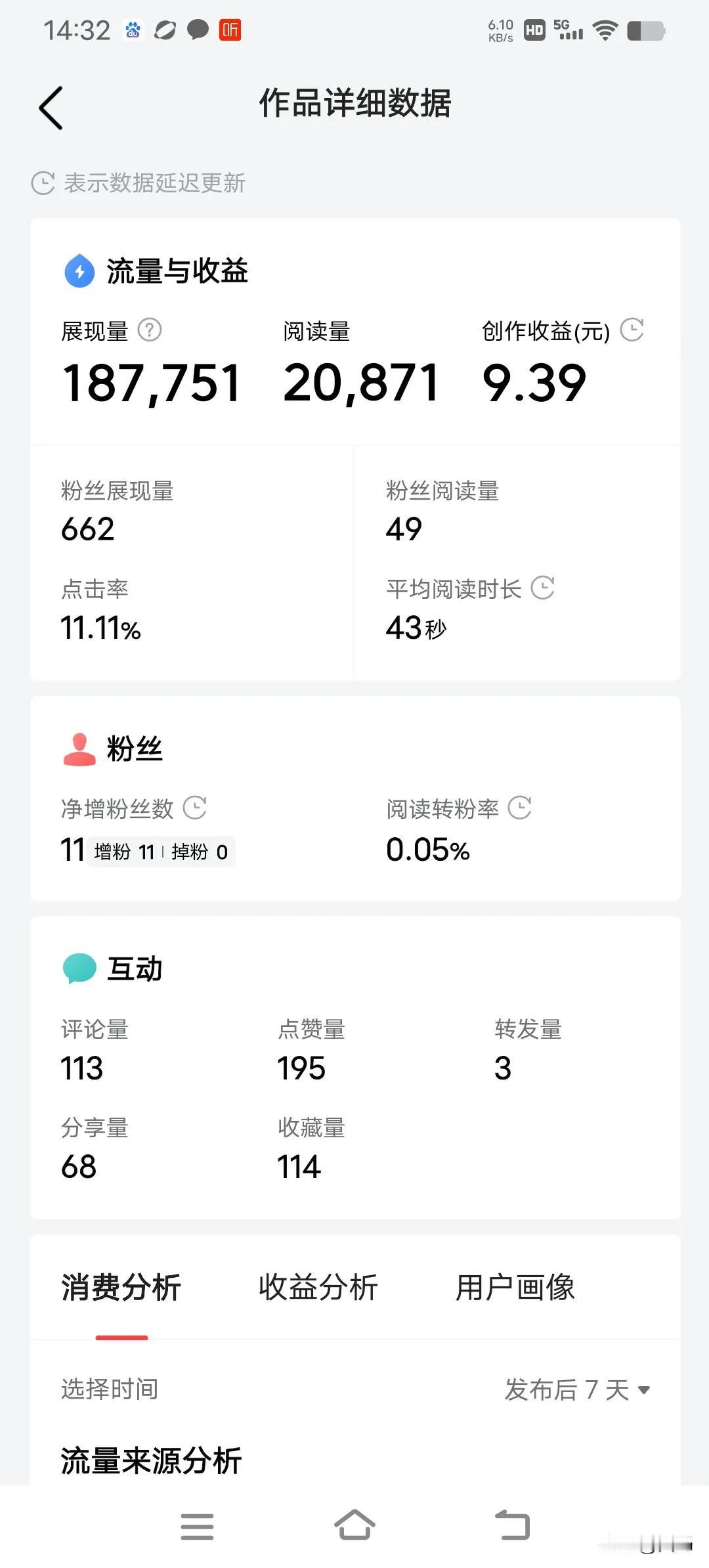
Task: Tap the 展现量 value 187,751
Action: point(152,383)
